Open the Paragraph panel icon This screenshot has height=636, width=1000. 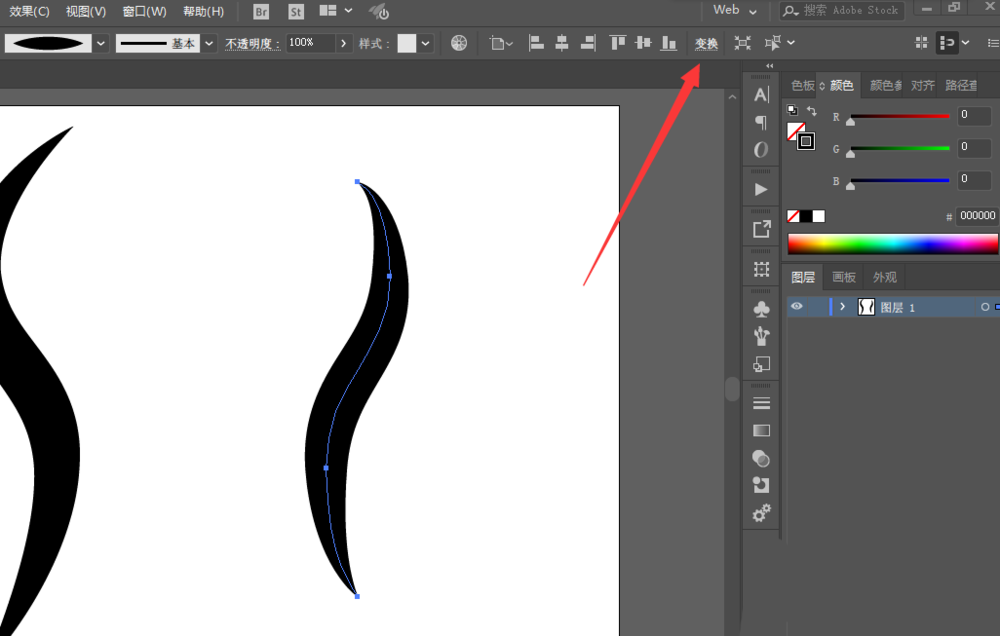(x=761, y=122)
